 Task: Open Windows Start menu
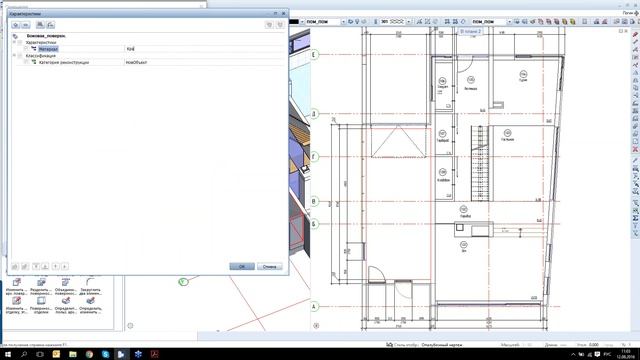8,354
